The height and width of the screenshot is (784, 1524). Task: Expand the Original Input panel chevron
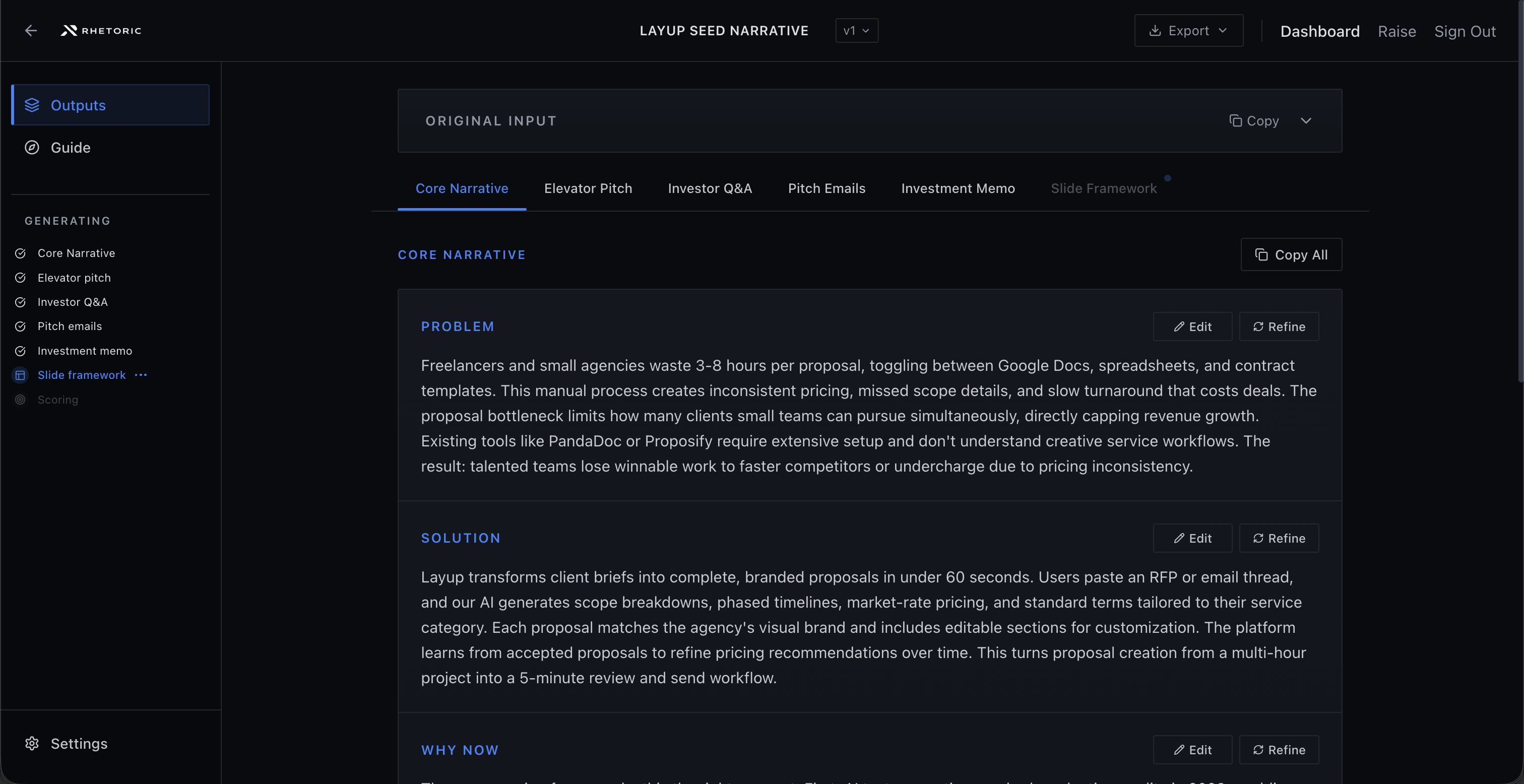pyautogui.click(x=1306, y=121)
